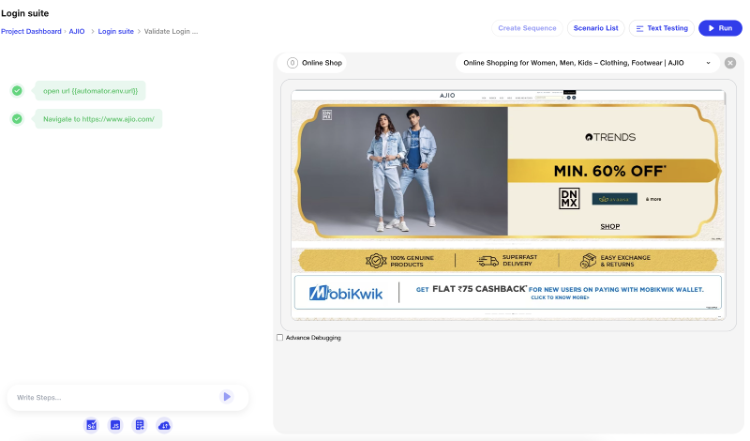Click the 100% Genuine Products badge
The width and height of the screenshot is (750, 441).
(400, 261)
